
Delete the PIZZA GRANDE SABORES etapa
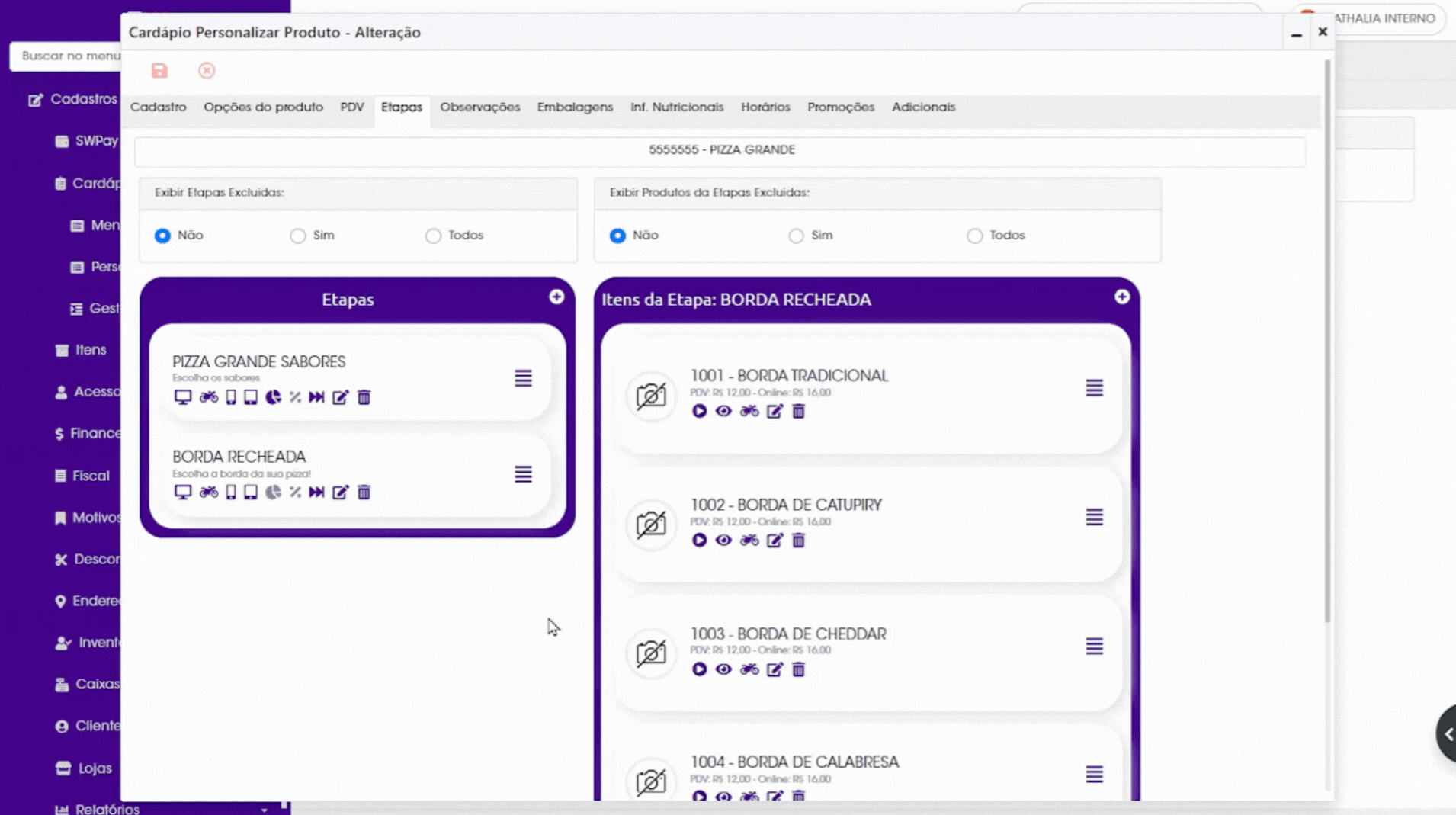click(364, 397)
